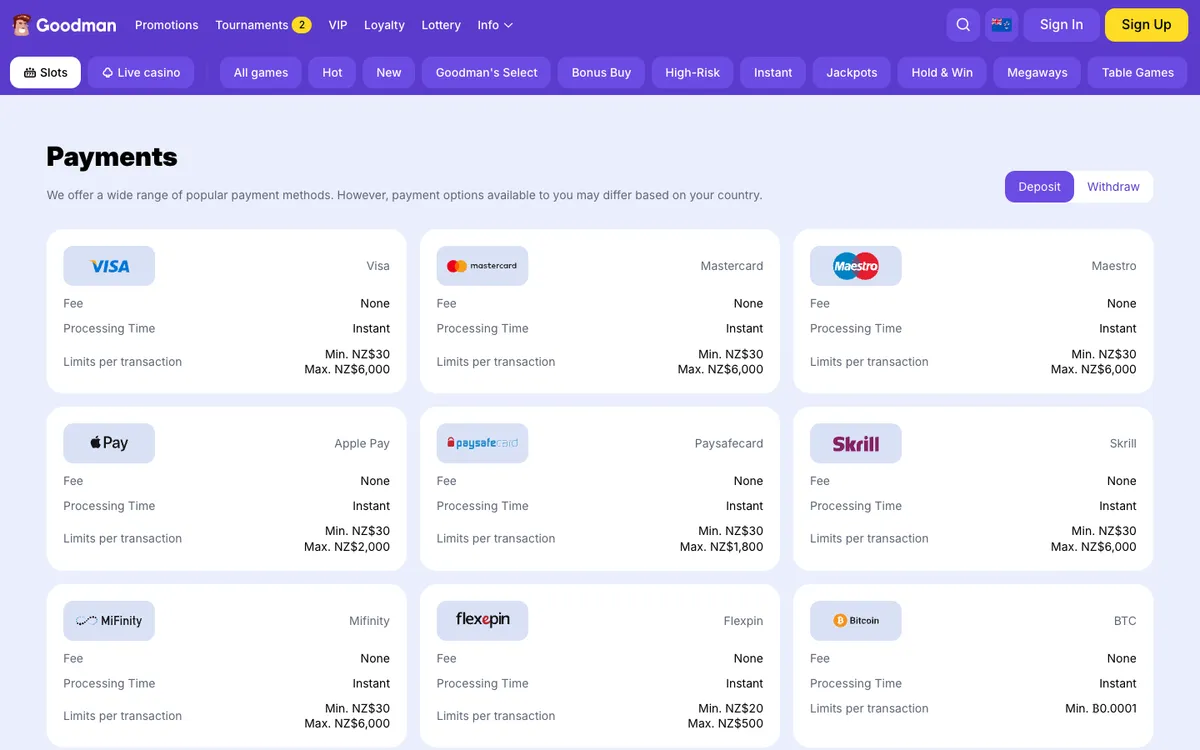This screenshot has width=1200, height=750.
Task: Show the New games category
Action: tap(389, 72)
